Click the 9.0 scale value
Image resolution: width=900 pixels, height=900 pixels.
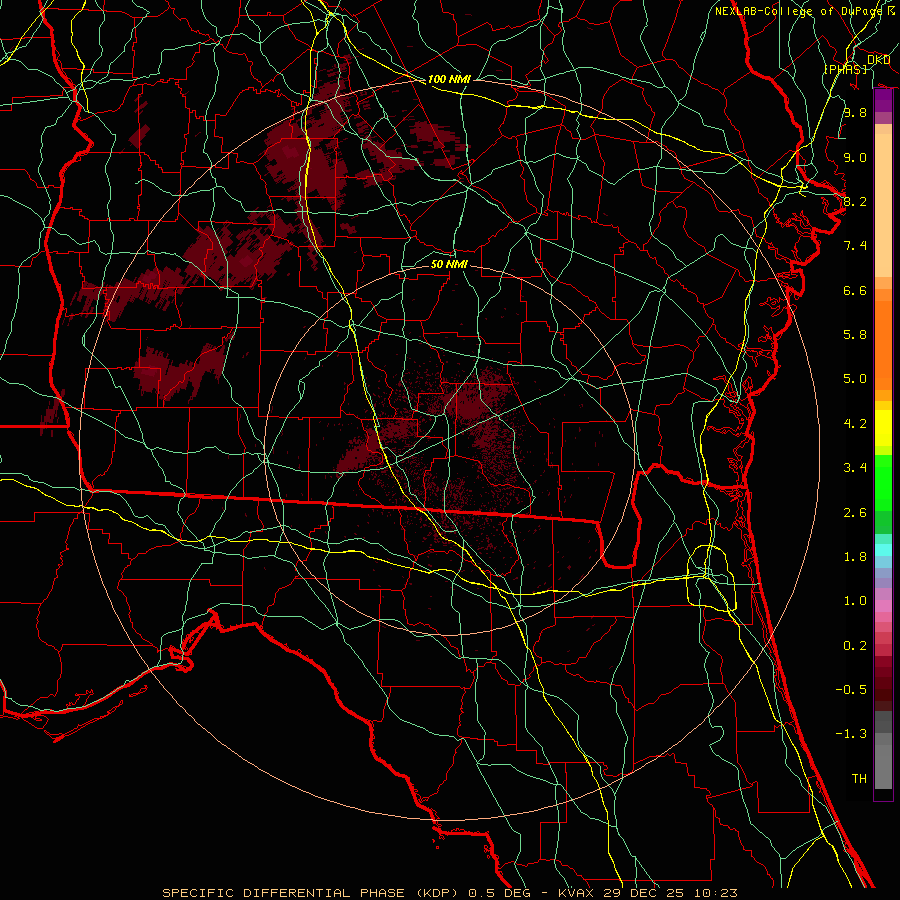(x=855, y=157)
